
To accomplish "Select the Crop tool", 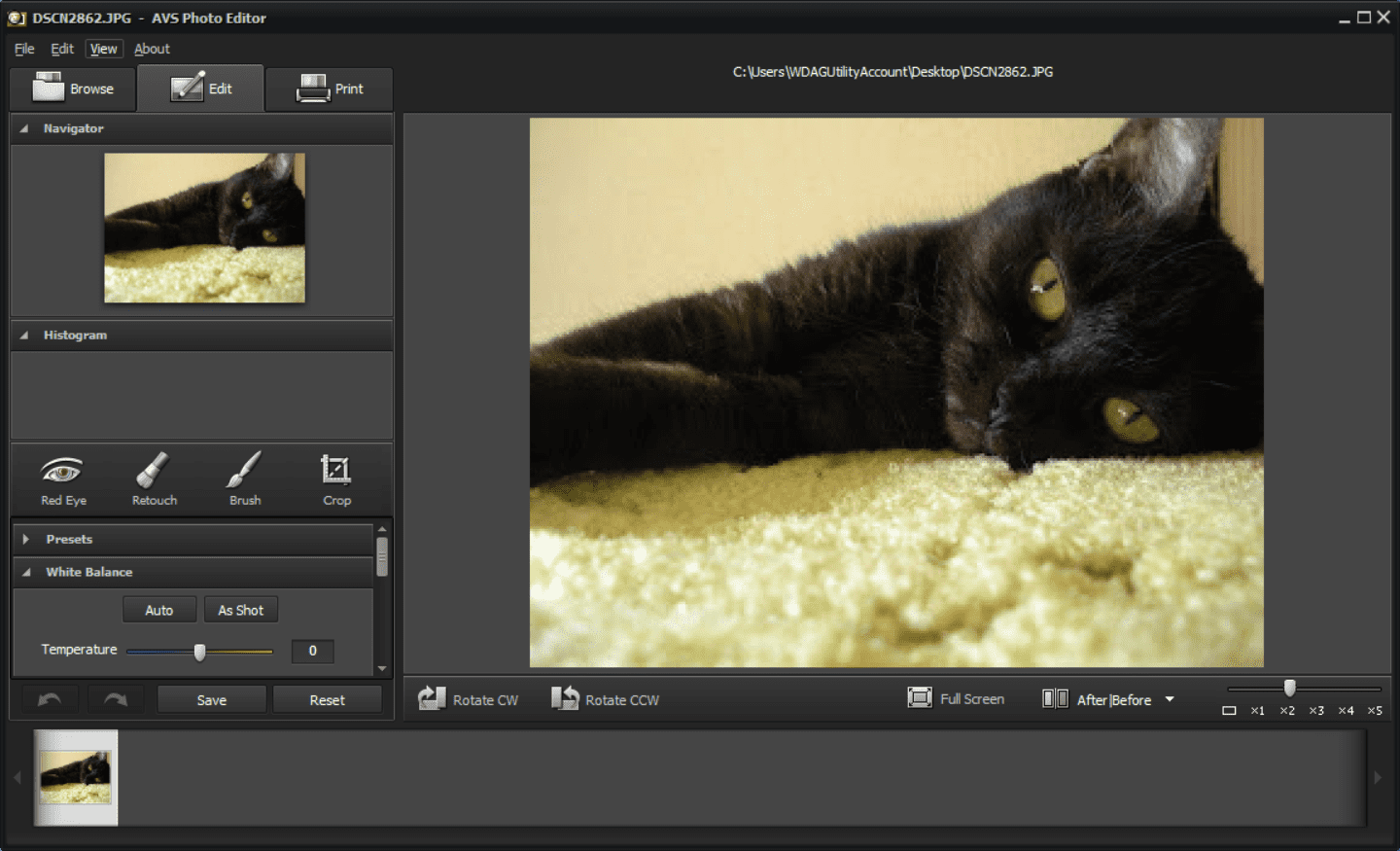I will pyautogui.click(x=336, y=480).
